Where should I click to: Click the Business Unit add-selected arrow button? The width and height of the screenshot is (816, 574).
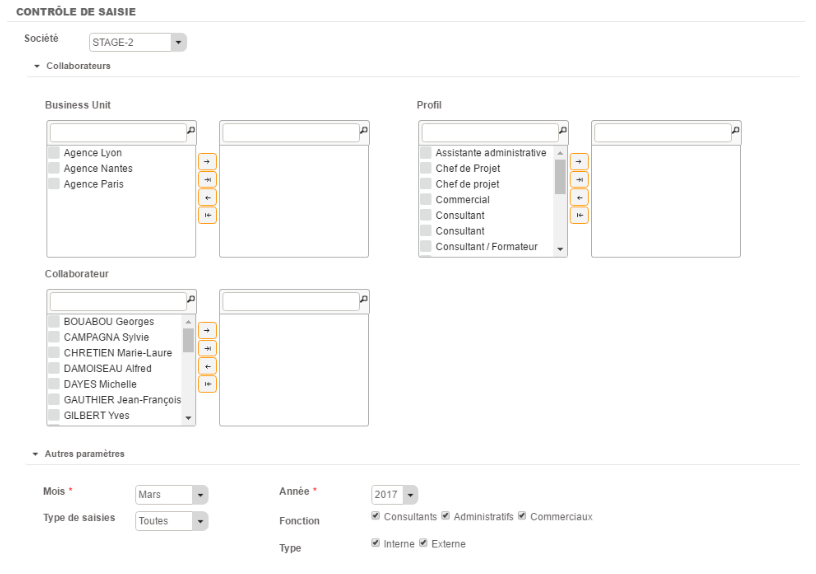pos(207,161)
